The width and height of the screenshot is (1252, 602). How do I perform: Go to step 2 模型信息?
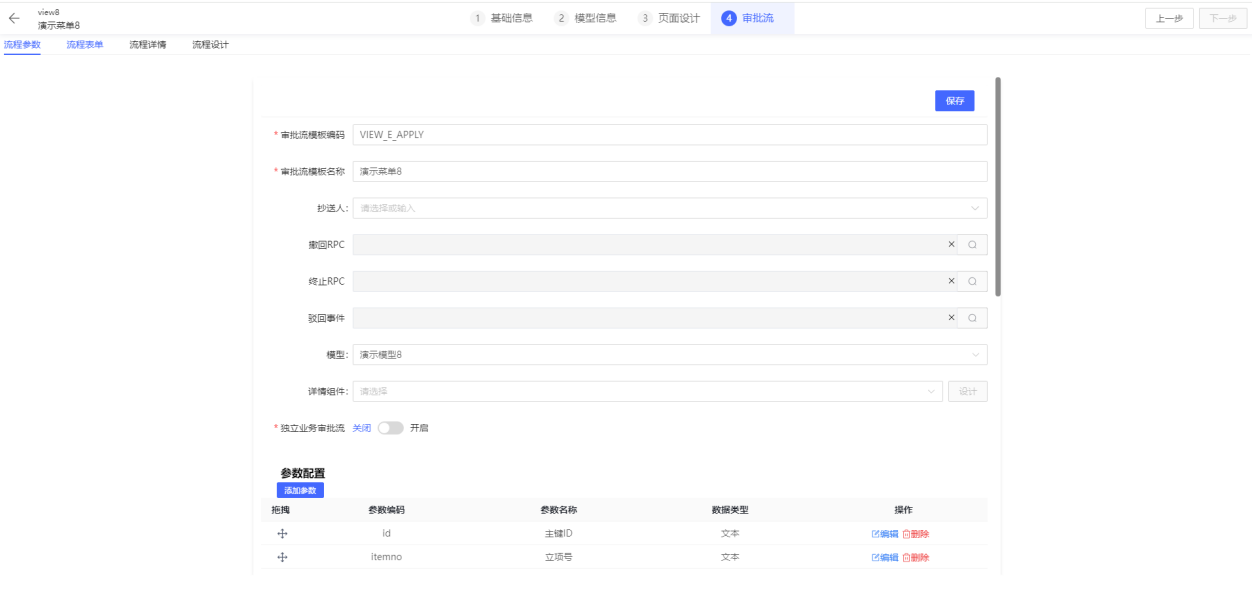(x=586, y=18)
